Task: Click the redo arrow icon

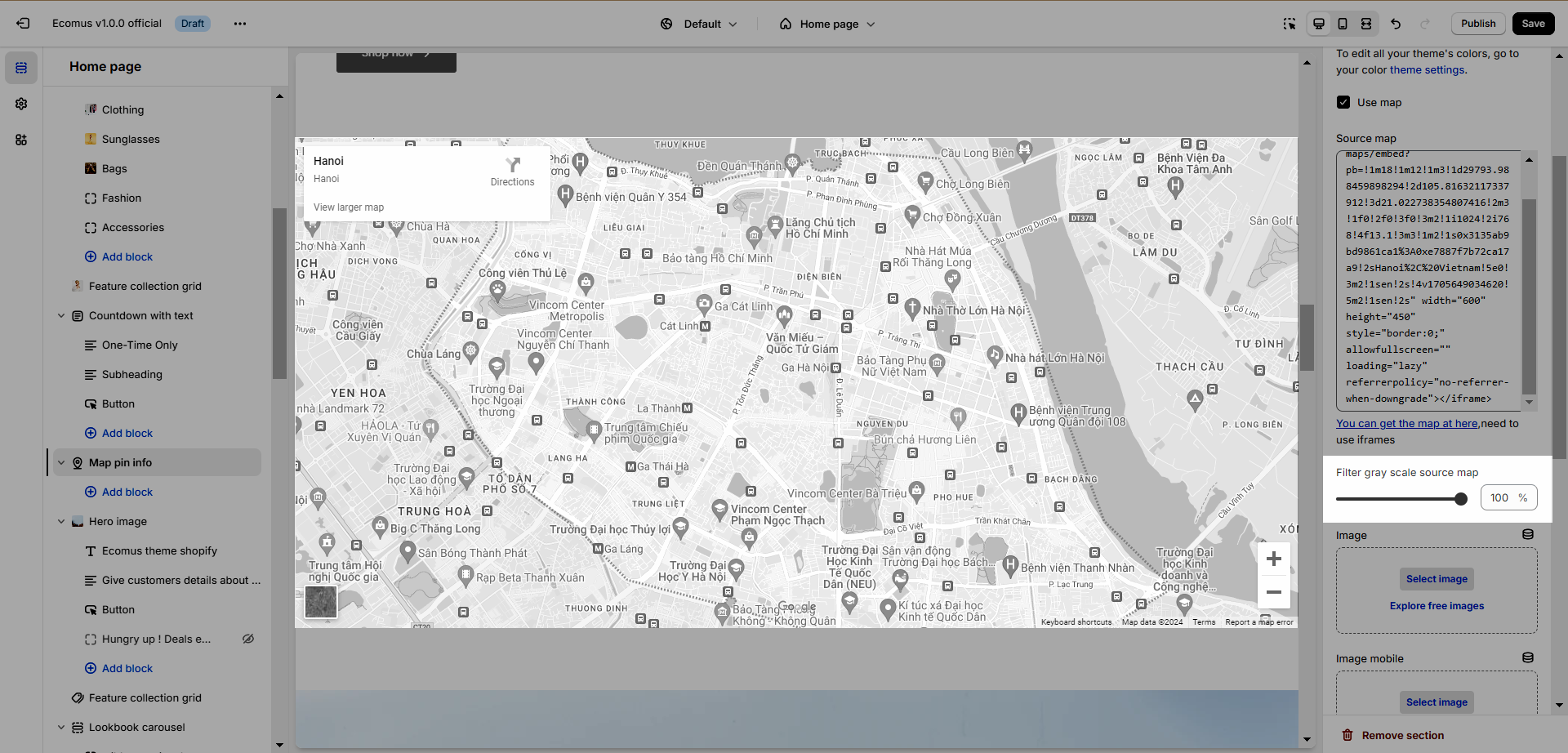Action: pyautogui.click(x=1425, y=24)
